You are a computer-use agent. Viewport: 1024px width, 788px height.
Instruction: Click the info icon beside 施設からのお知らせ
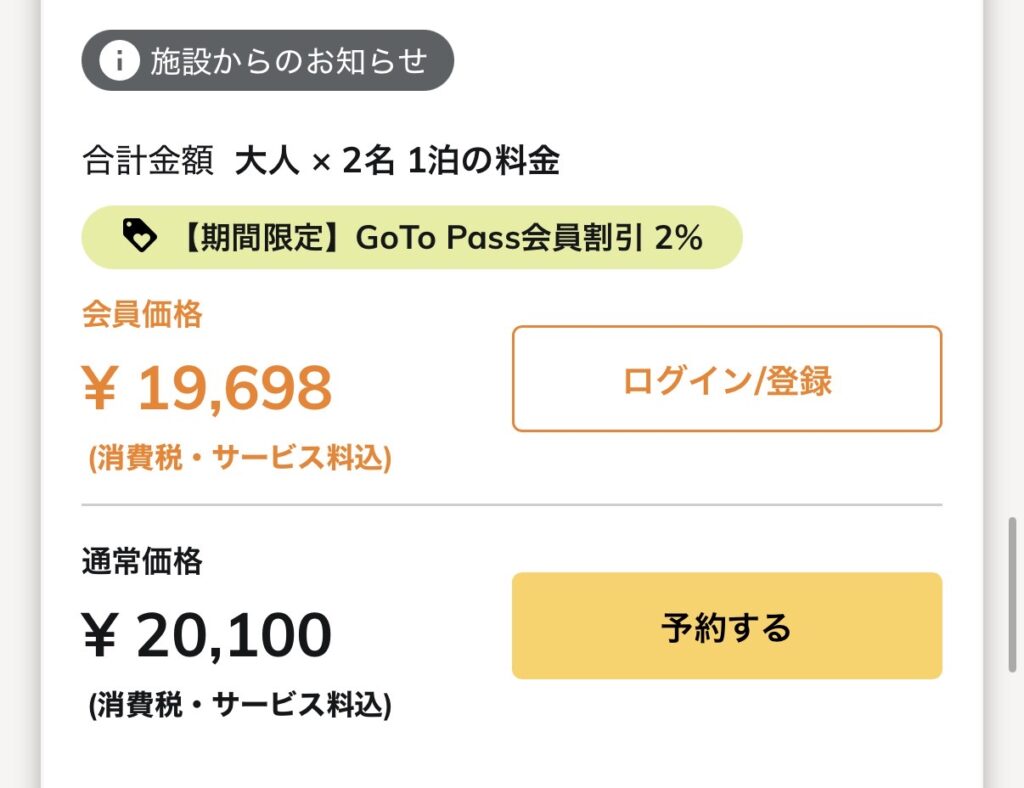tap(119, 61)
